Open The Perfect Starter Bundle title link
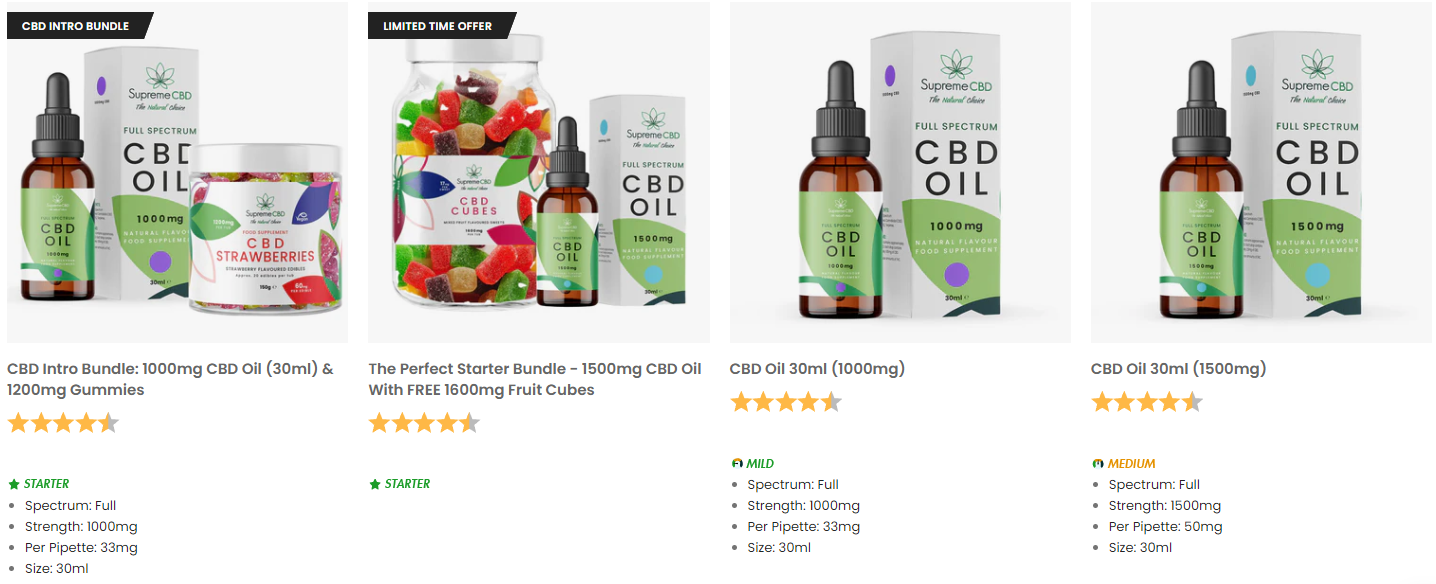This screenshot has height=584, width=1436. (535, 379)
